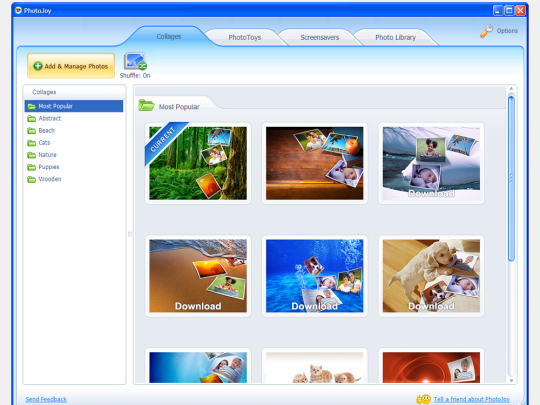Viewport: 540px width, 405px height.
Task: Click the Most Popular header folder icon
Action: coord(146,105)
